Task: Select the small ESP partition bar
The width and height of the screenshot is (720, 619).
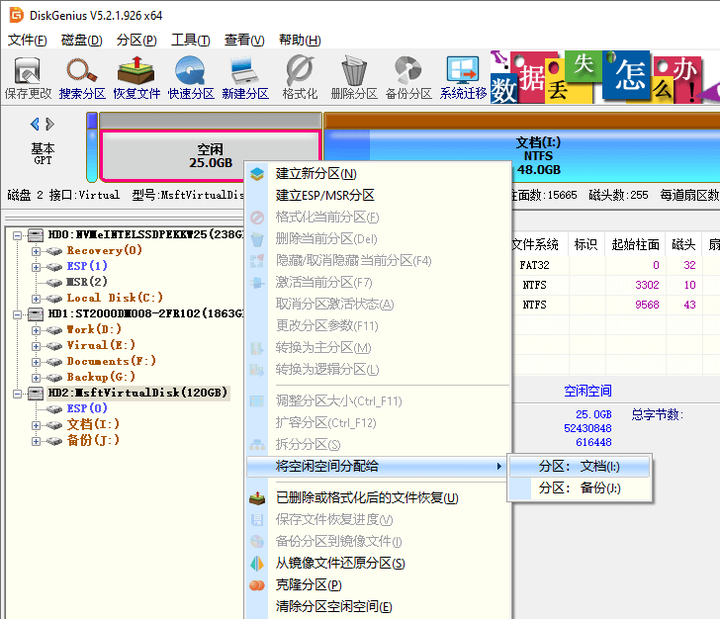Action: [92, 147]
